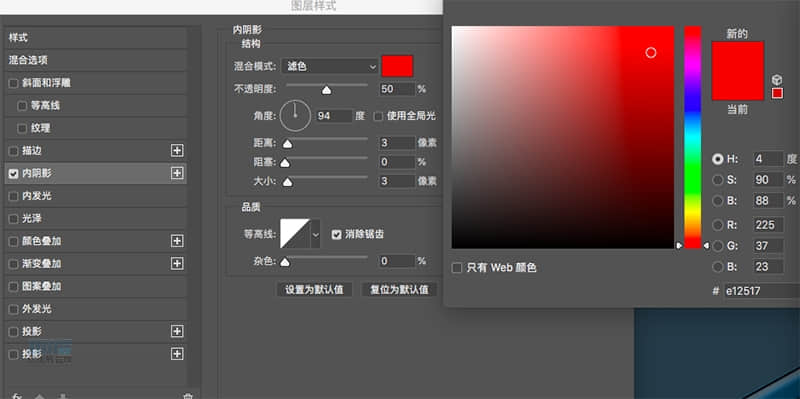This screenshot has width=800, height=399.
Task: Click the 距离 pixel value field
Action: [397, 143]
